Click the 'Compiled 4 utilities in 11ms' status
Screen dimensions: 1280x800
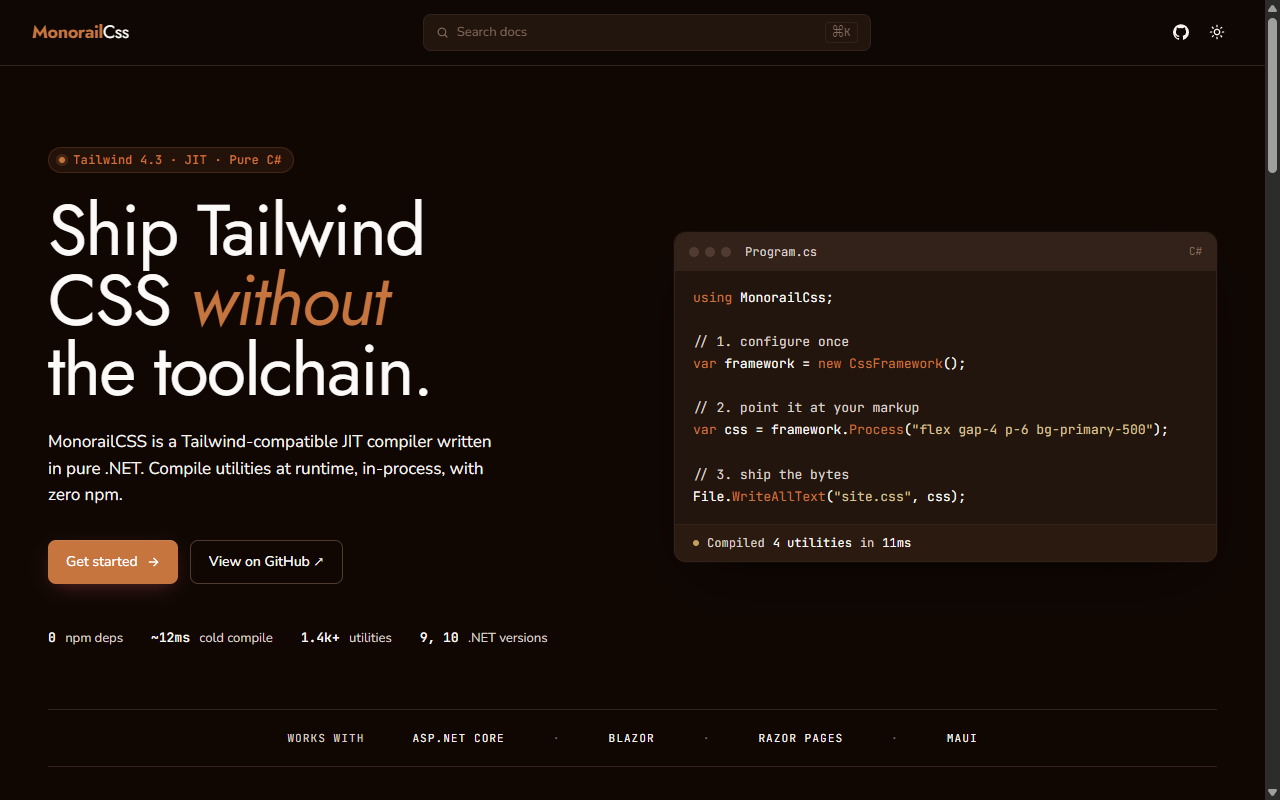tap(802, 543)
